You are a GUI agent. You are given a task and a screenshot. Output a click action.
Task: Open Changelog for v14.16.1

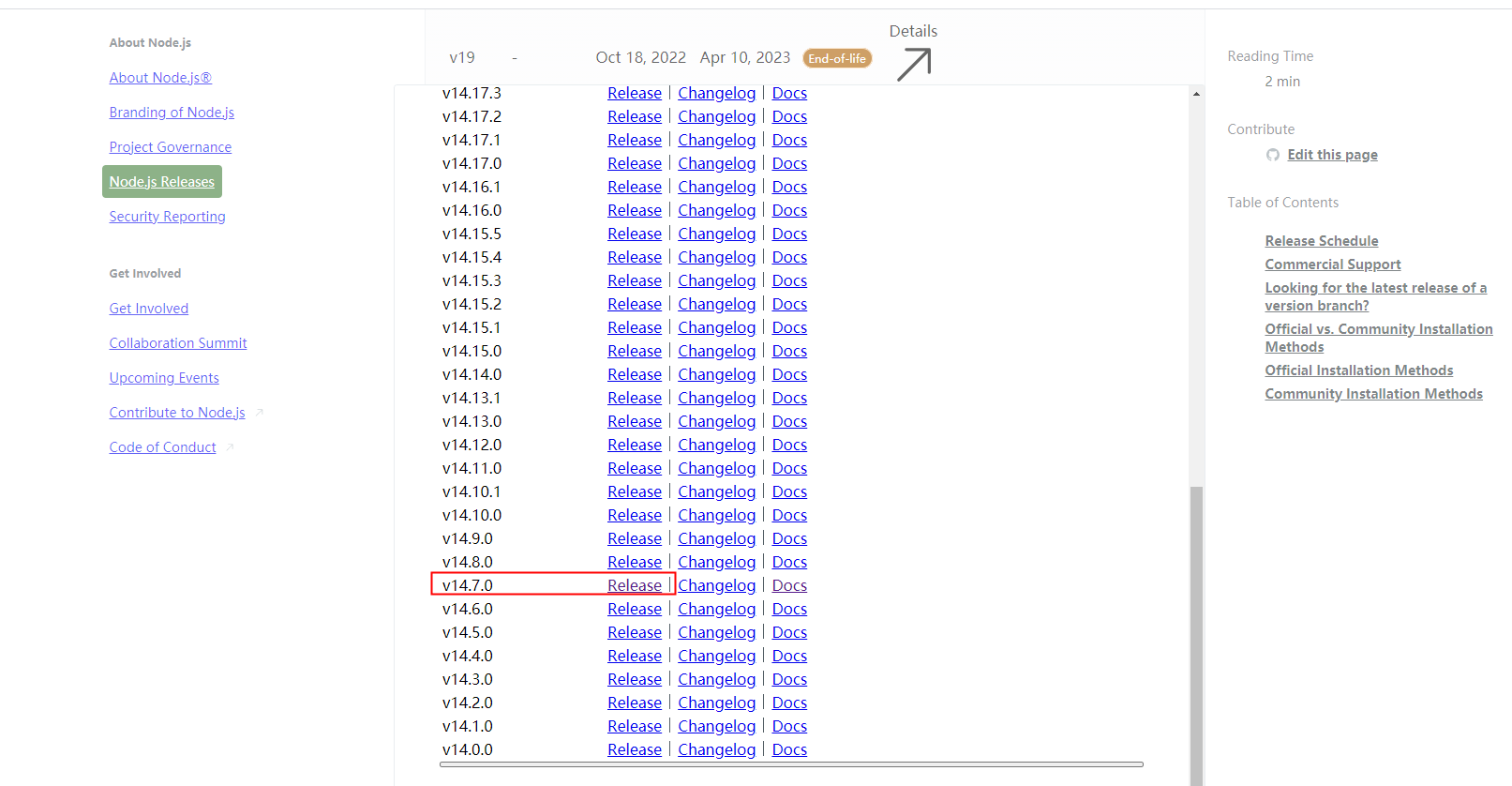716,187
